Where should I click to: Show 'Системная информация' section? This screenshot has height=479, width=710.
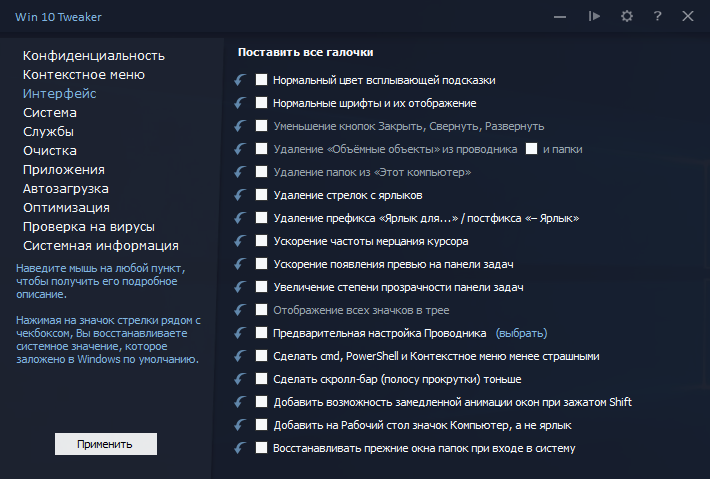pyautogui.click(x=101, y=246)
